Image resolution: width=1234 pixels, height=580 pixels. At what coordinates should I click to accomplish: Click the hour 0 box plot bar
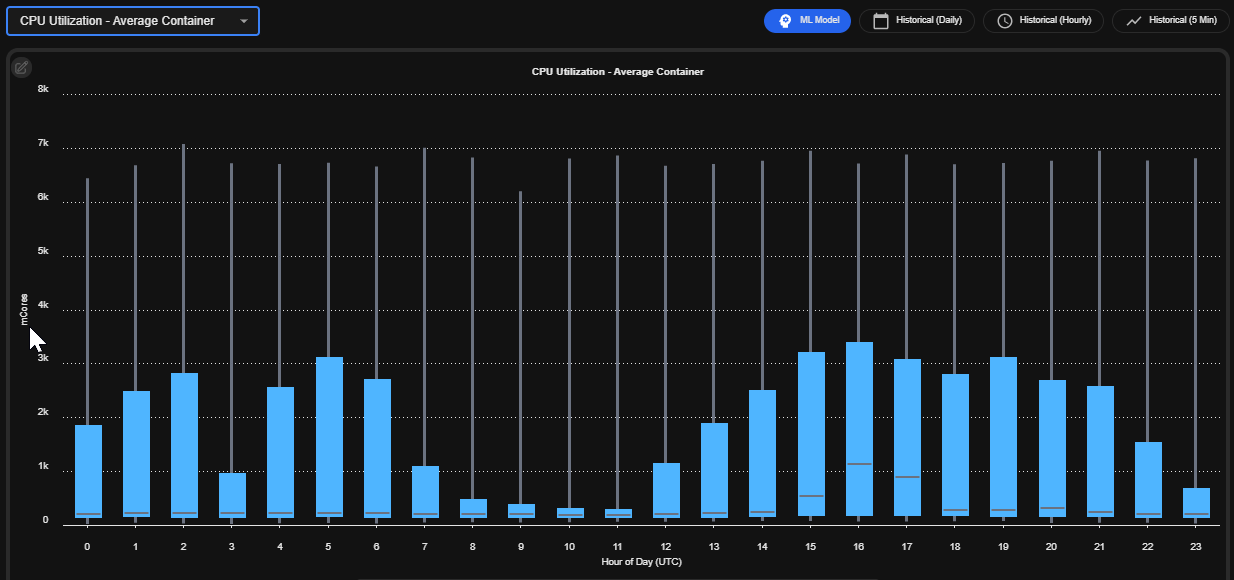coord(88,471)
